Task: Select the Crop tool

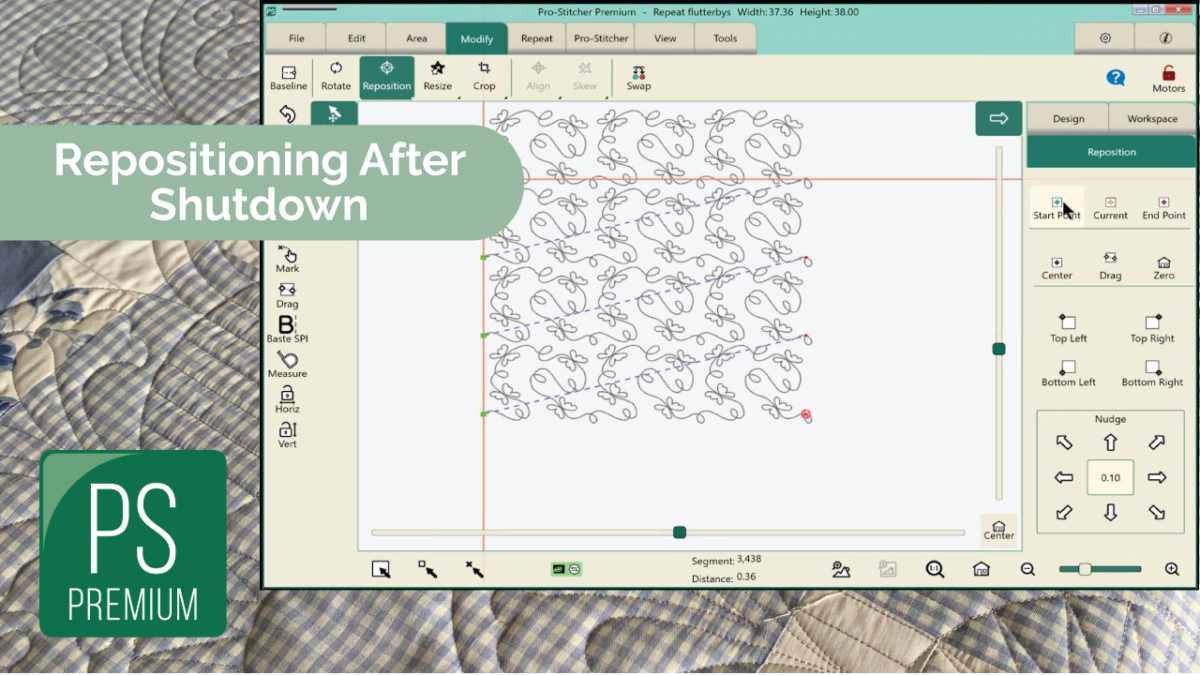Action: pos(484,77)
